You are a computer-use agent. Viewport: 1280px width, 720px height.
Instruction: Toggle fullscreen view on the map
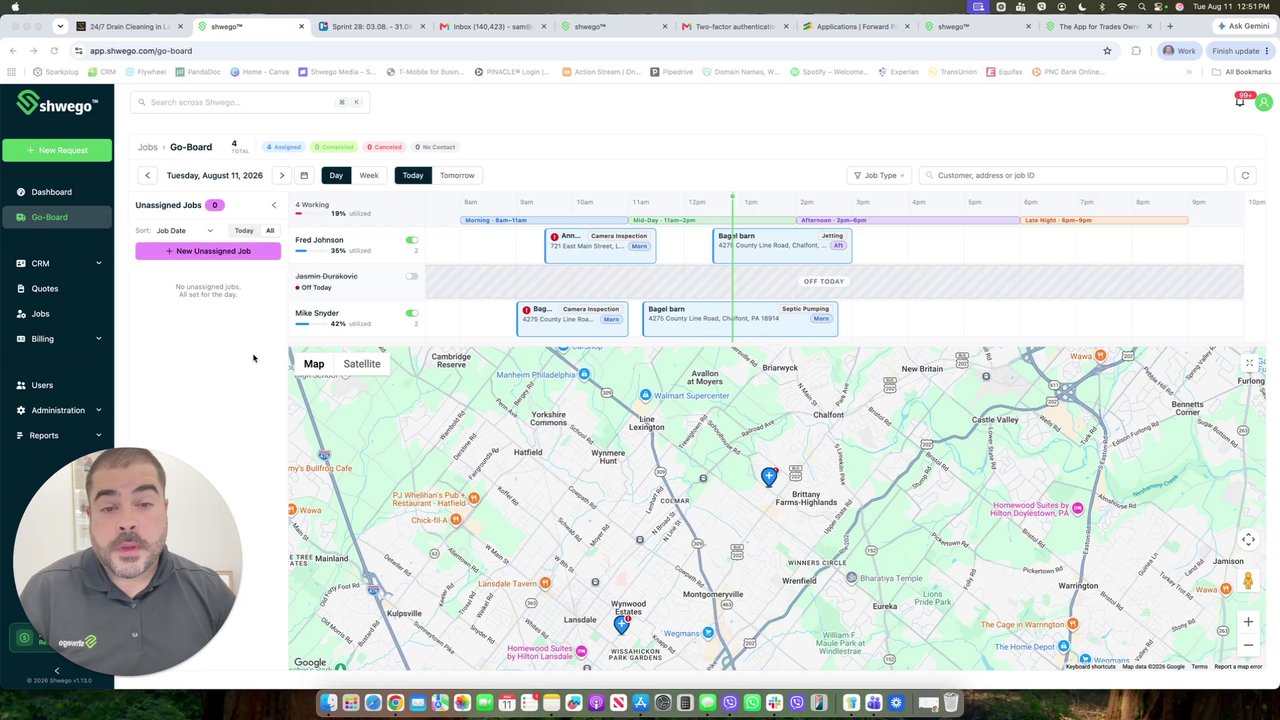1249,364
